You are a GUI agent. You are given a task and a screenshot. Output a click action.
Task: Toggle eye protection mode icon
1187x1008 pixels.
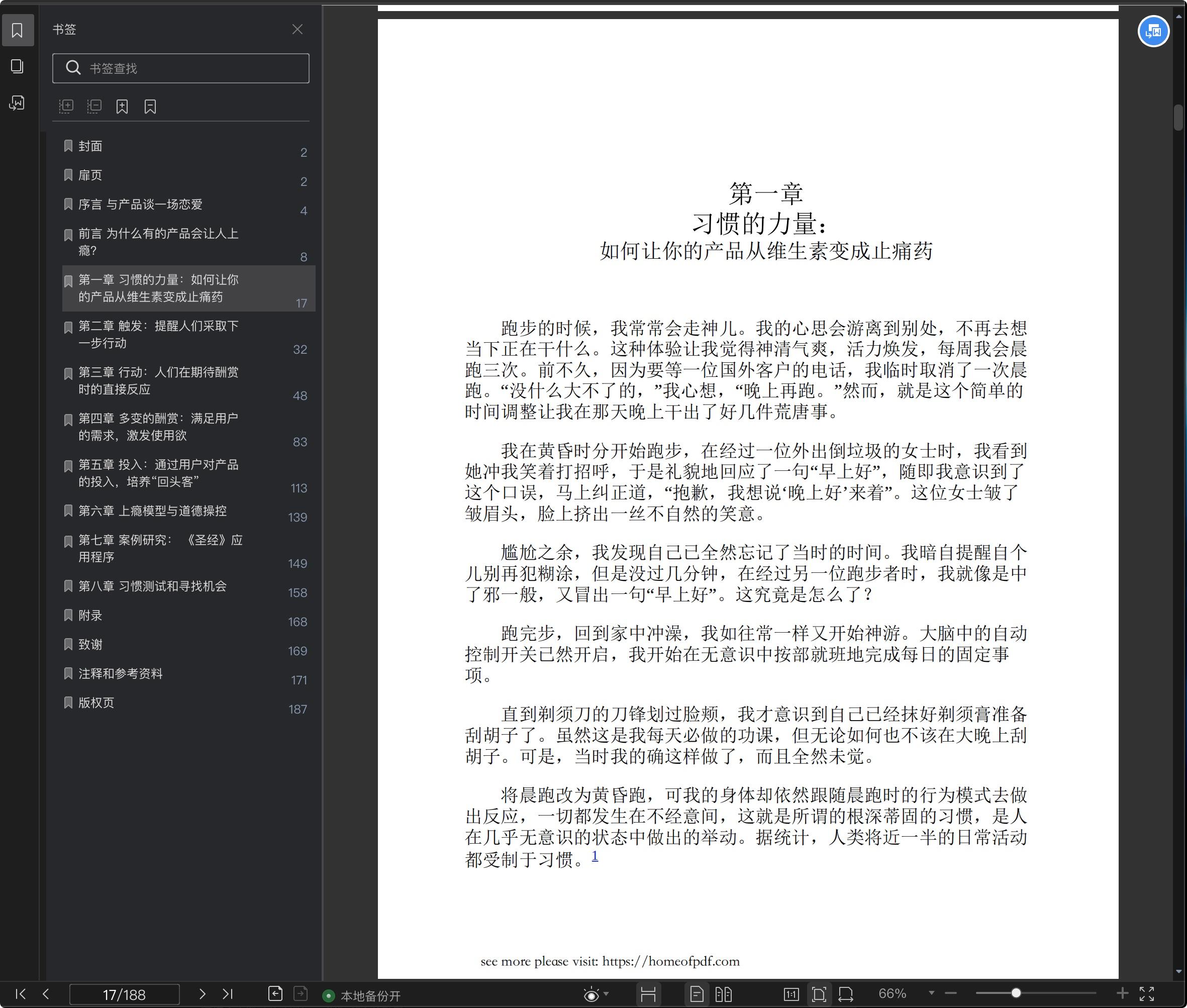click(x=591, y=995)
